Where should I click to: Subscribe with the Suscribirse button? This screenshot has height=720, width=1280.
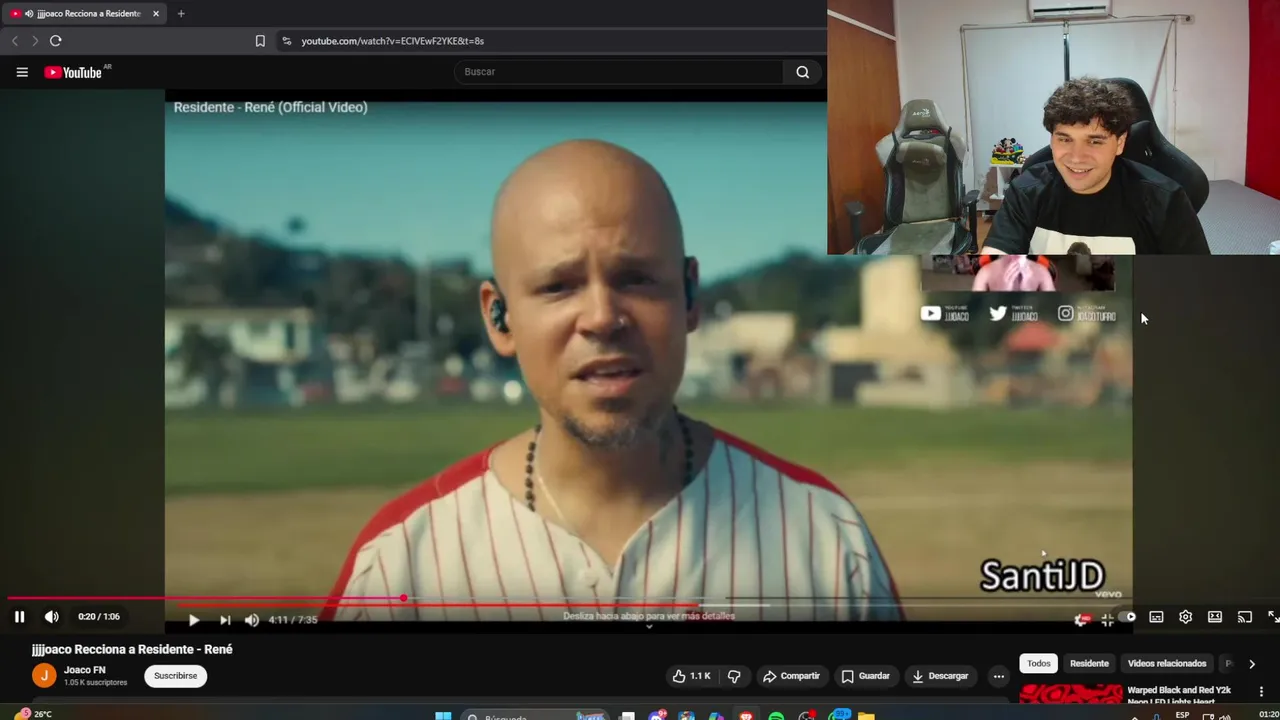coord(175,676)
